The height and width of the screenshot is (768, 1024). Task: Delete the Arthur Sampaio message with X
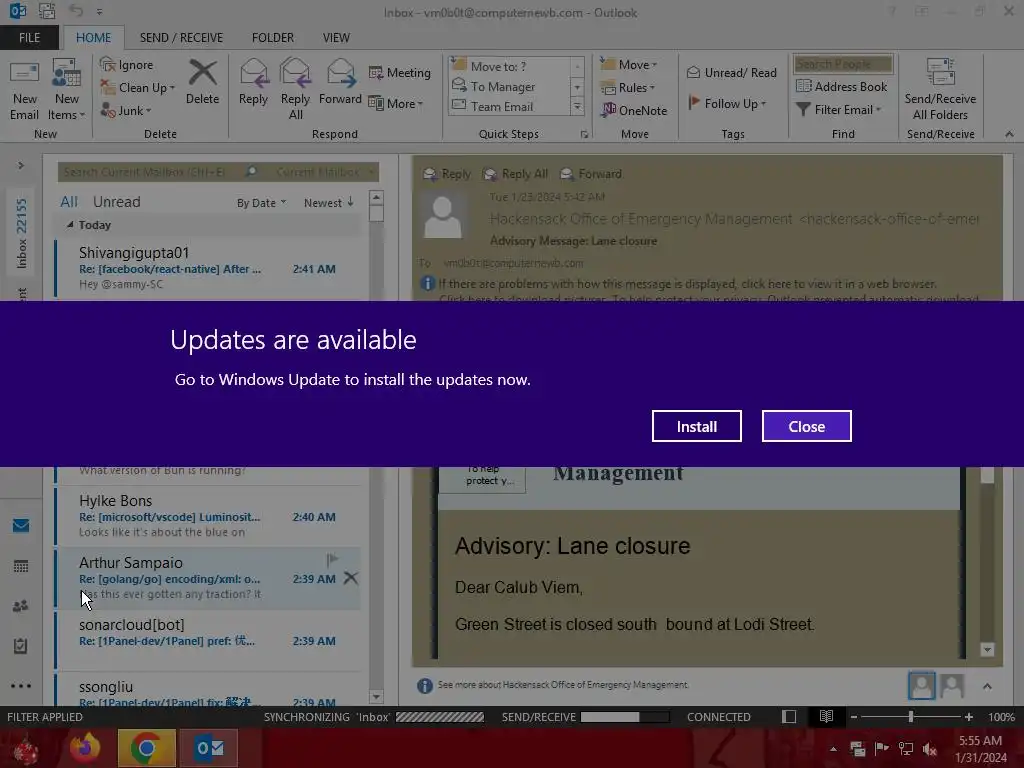351,578
